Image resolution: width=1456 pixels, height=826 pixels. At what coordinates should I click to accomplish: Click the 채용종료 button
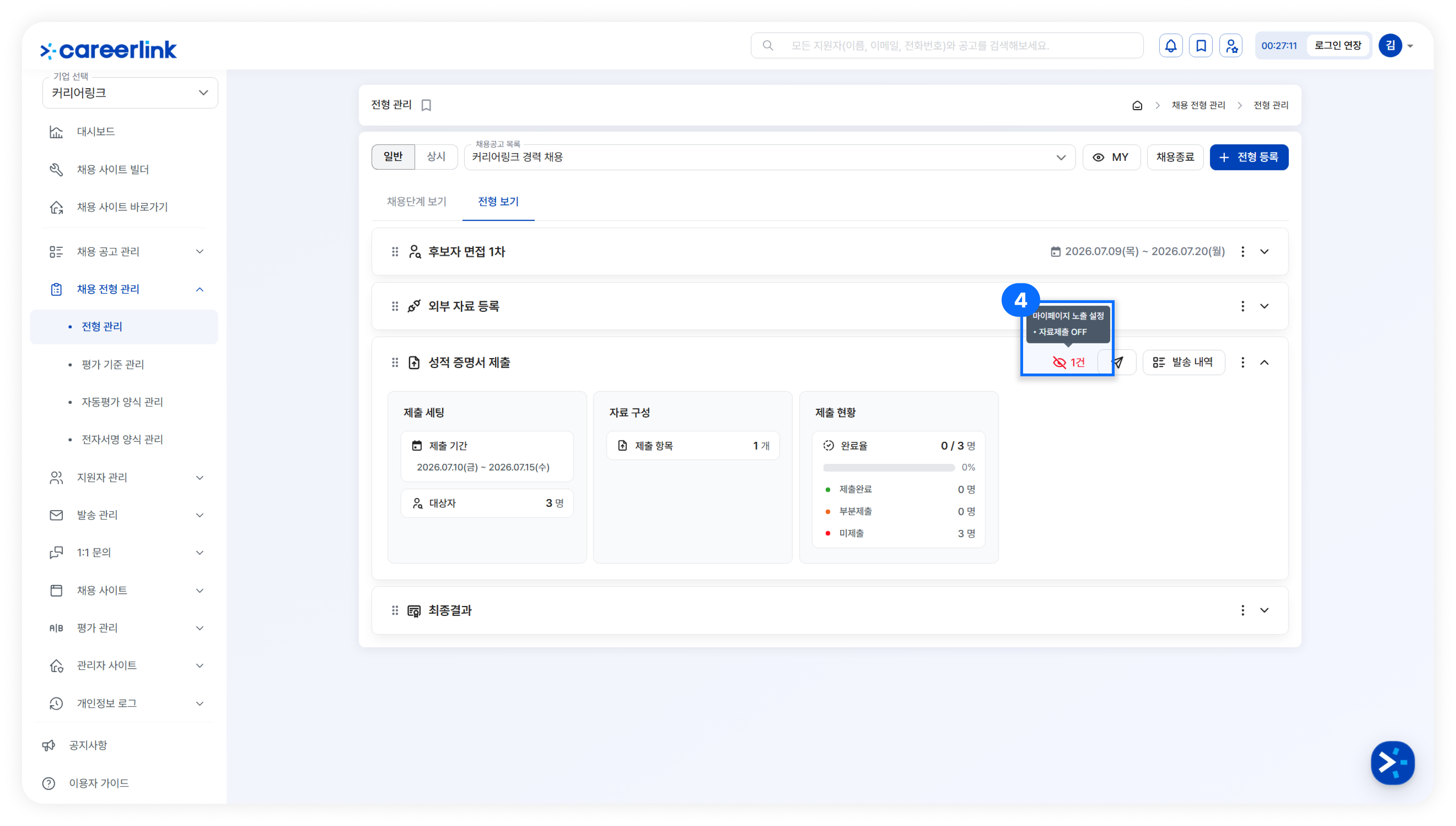[1175, 157]
